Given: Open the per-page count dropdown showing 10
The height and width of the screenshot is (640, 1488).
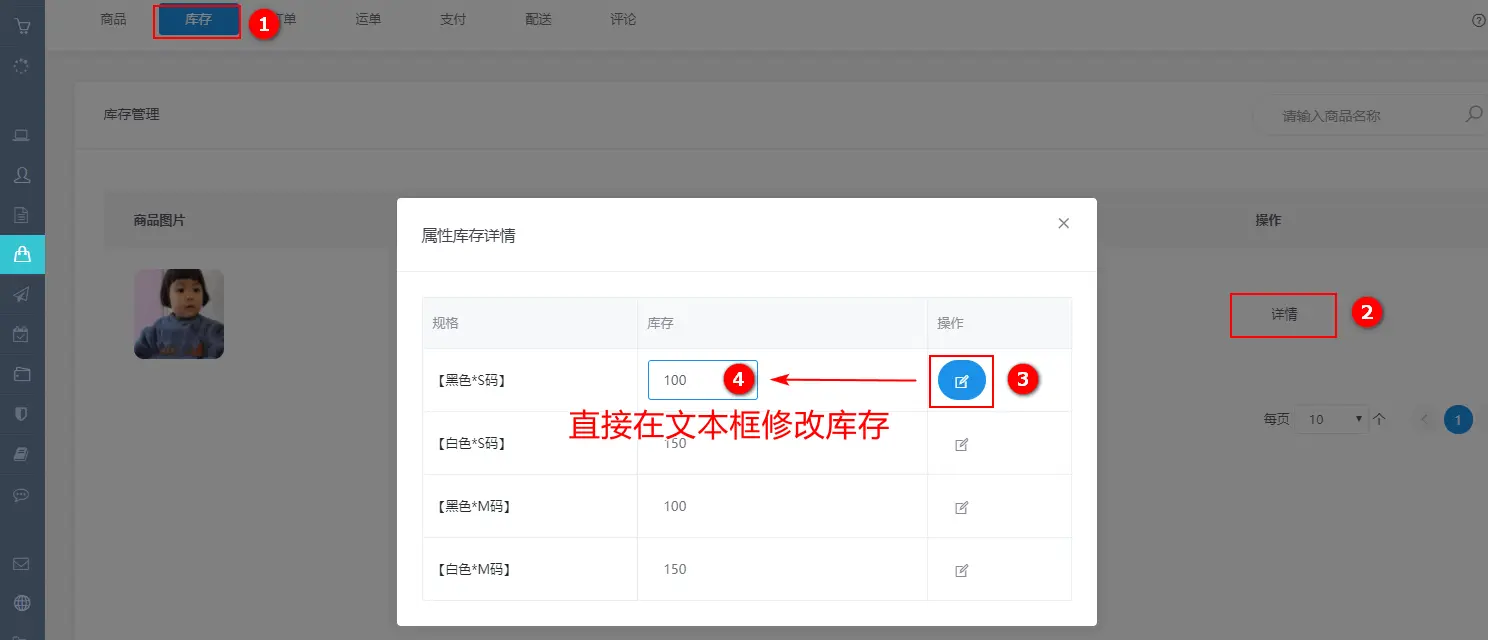Looking at the screenshot, I should tap(1331, 419).
